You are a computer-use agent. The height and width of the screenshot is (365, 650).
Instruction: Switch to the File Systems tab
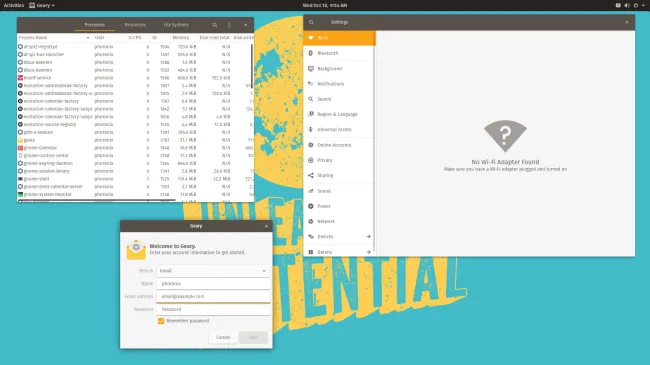(176, 25)
